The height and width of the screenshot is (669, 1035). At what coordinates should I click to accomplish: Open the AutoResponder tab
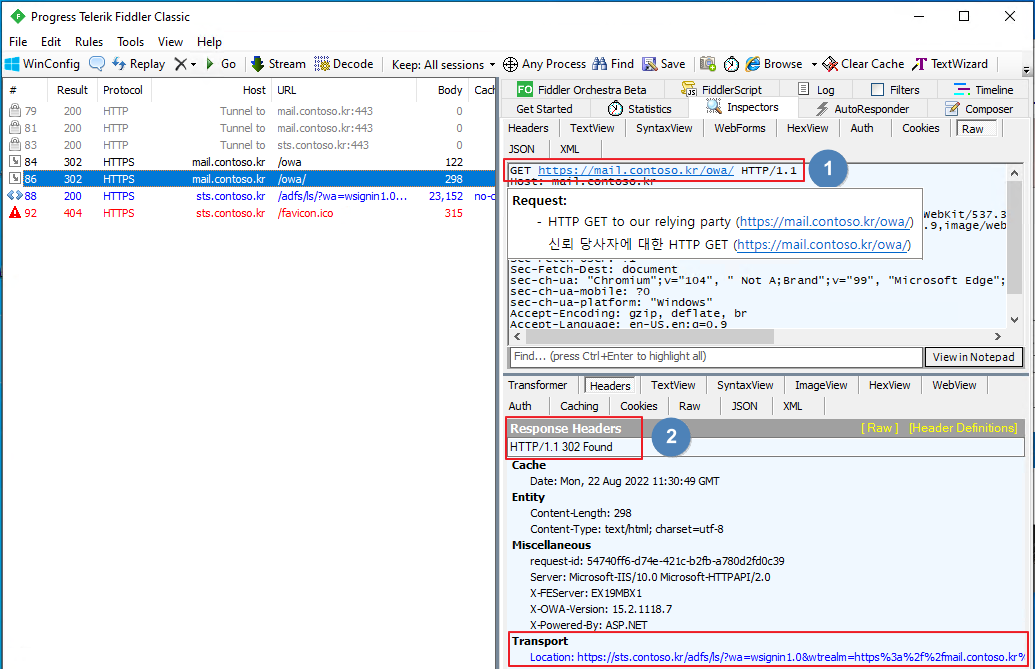click(863, 109)
